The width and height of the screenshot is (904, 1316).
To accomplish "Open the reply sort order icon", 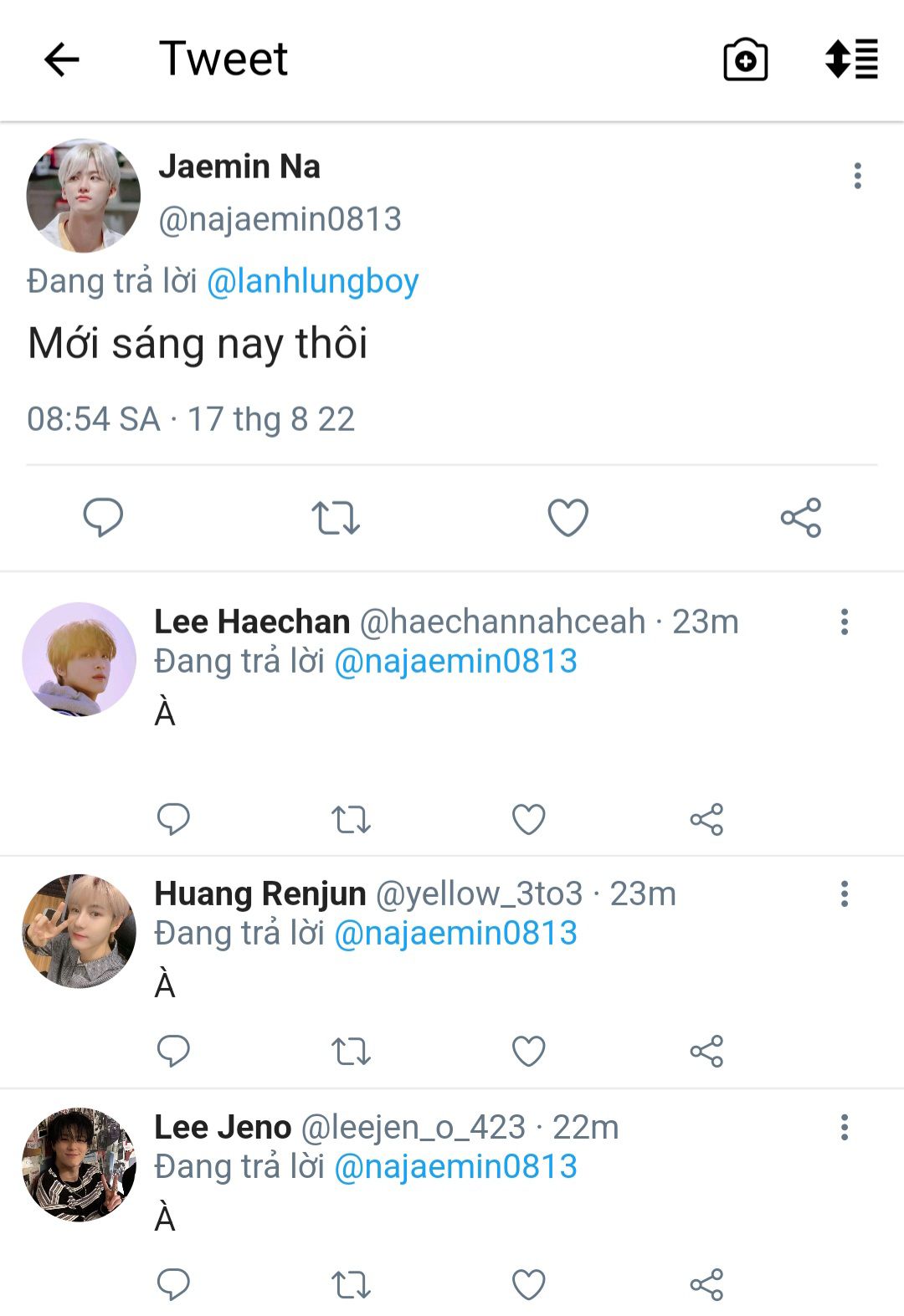I will [851, 59].
